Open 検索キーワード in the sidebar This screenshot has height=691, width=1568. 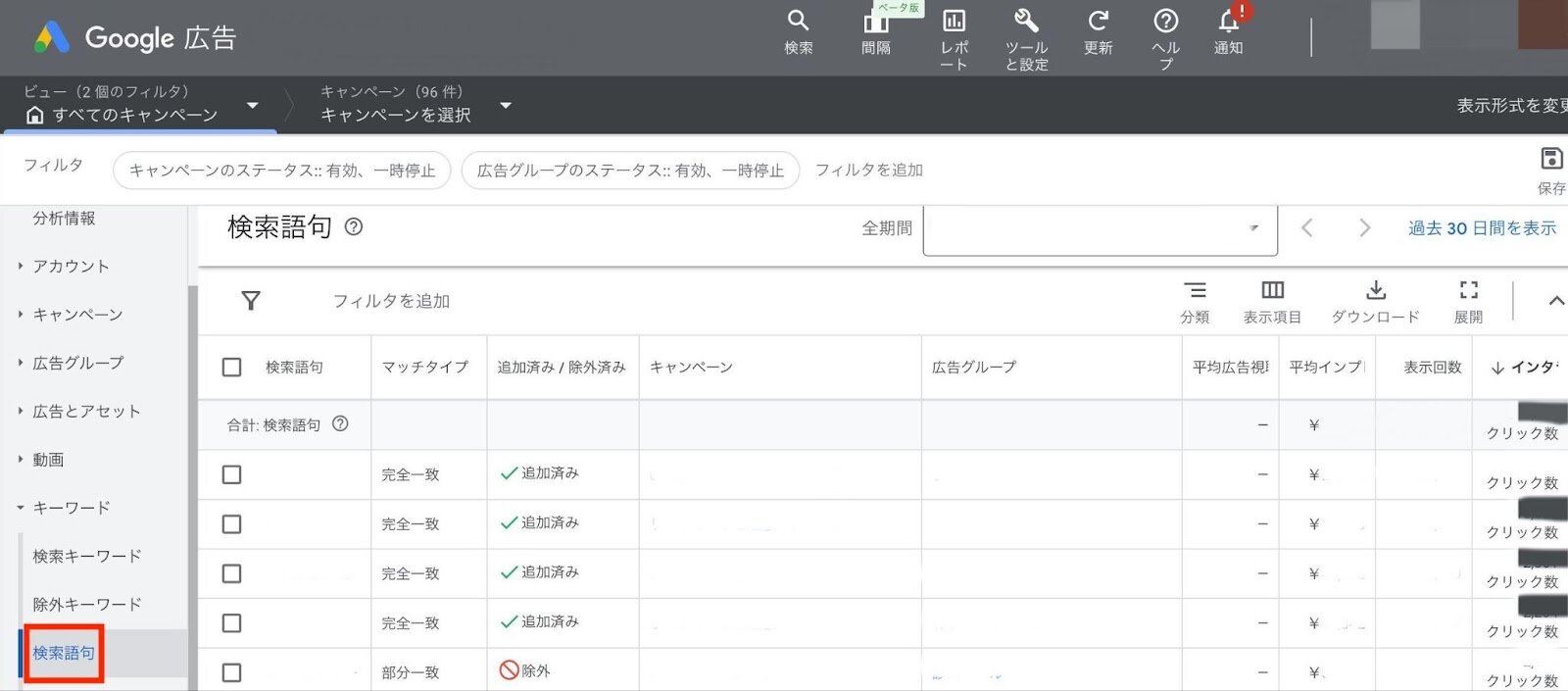tap(87, 557)
